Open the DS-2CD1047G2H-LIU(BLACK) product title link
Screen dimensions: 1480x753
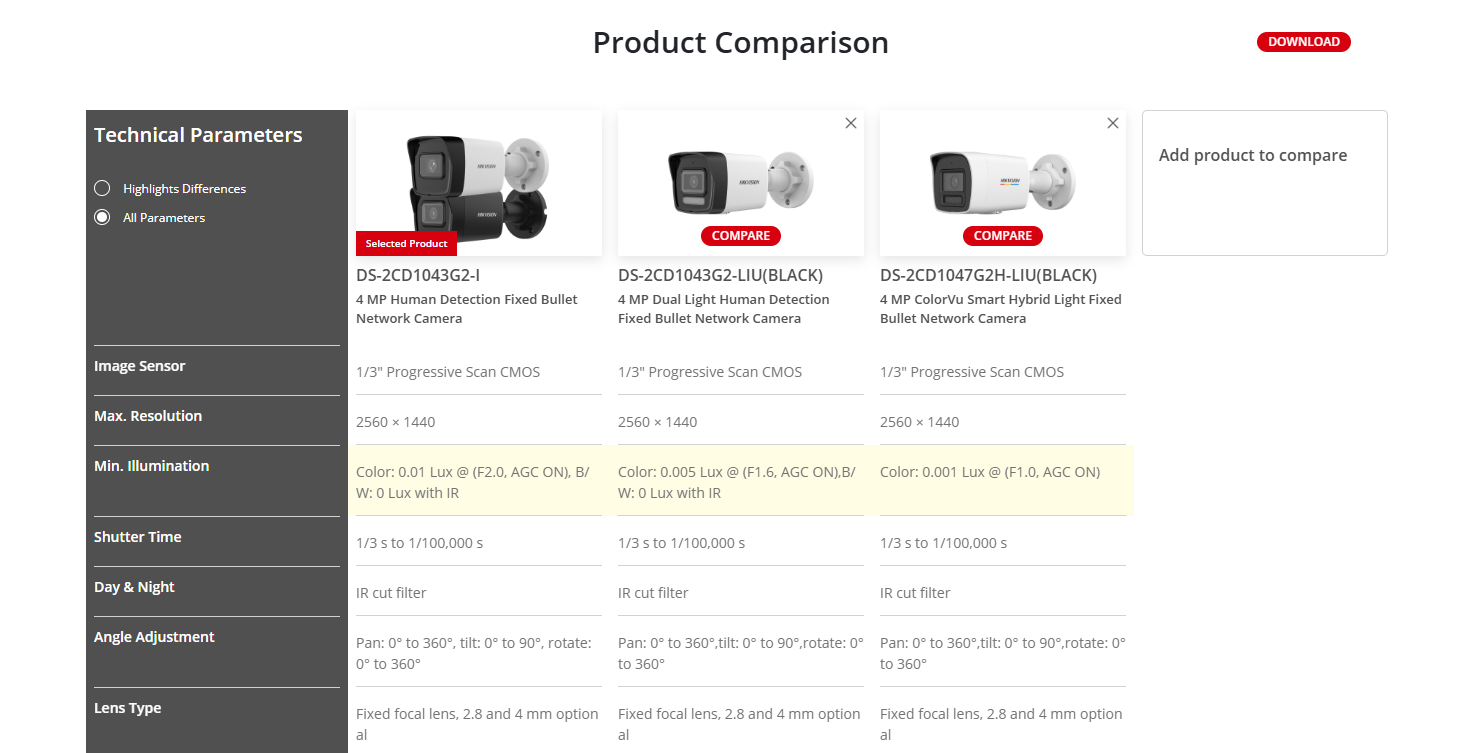click(x=988, y=275)
